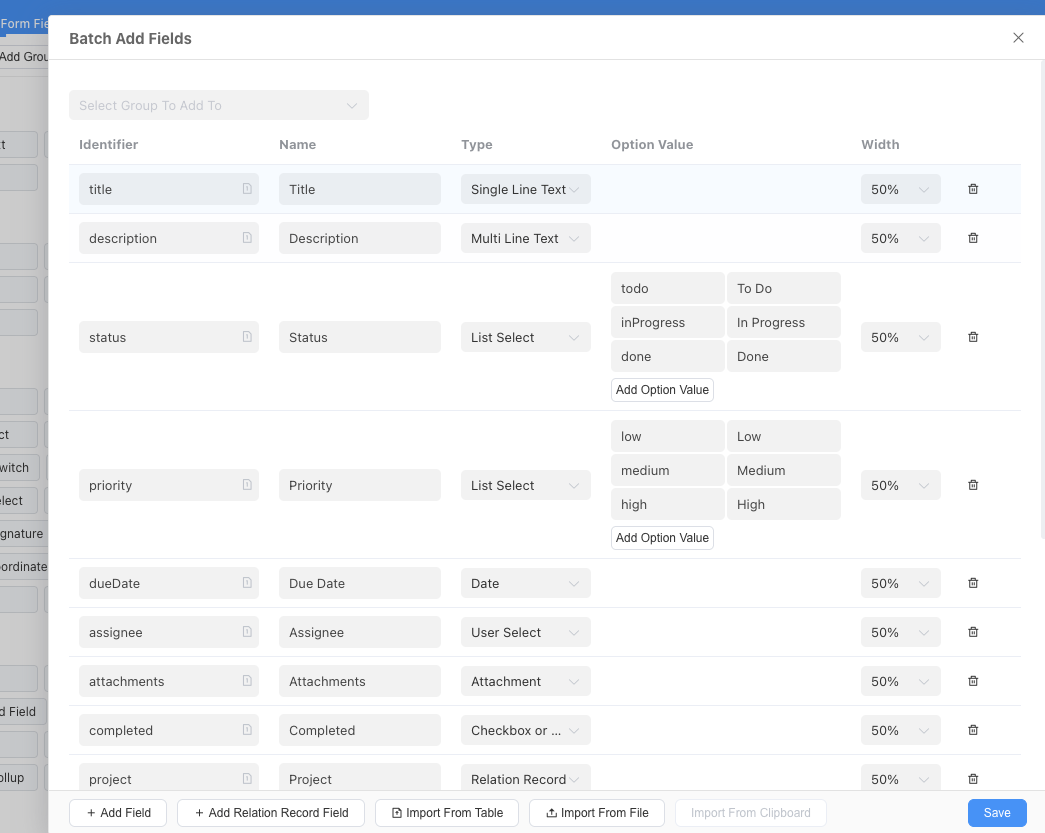Click trash icon in assignee row
This screenshot has height=833, width=1045.
click(973, 632)
